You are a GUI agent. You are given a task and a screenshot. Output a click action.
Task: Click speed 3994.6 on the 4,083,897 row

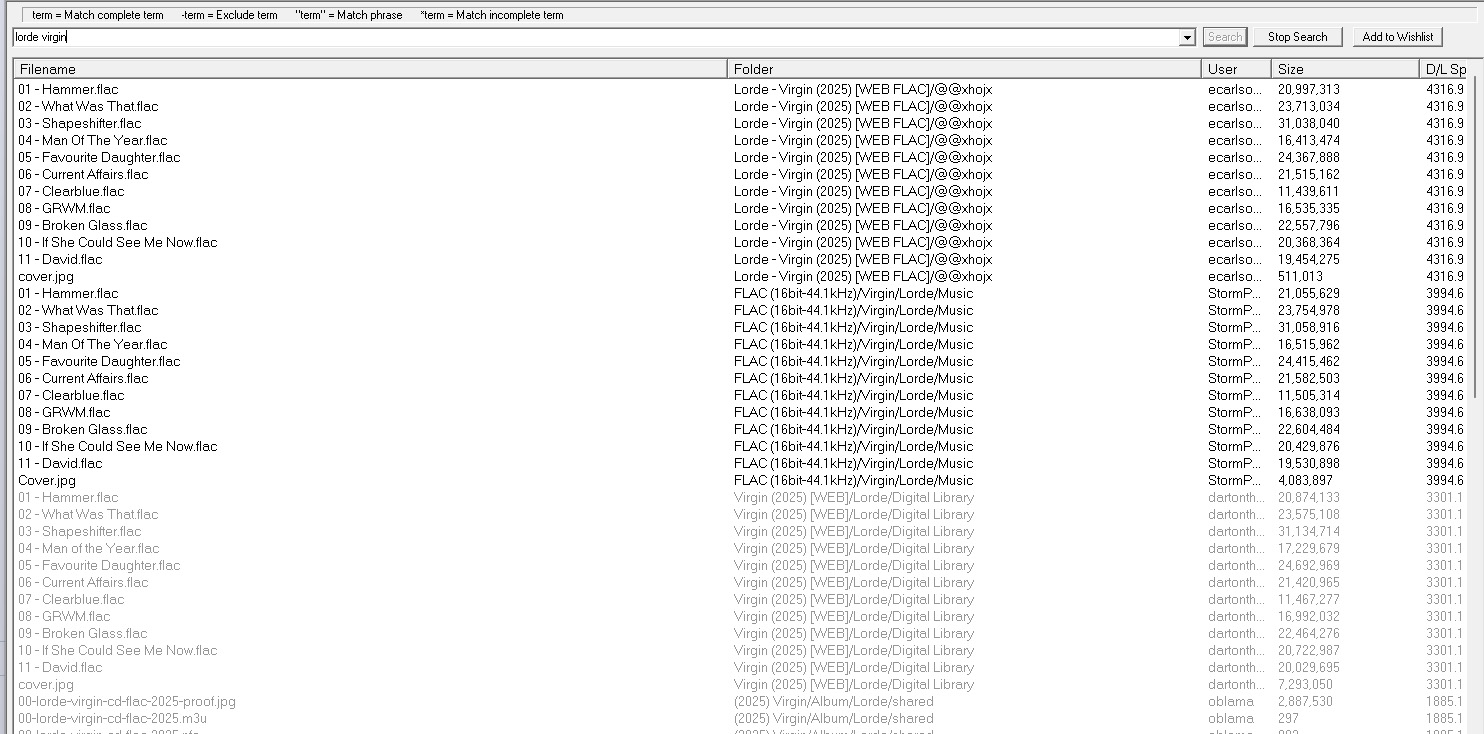point(1445,480)
